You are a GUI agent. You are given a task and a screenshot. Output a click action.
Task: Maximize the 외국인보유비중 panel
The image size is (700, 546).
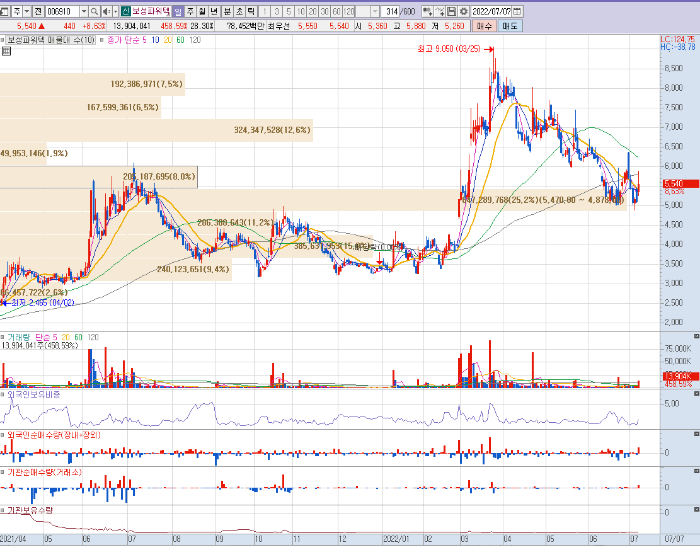click(696, 393)
